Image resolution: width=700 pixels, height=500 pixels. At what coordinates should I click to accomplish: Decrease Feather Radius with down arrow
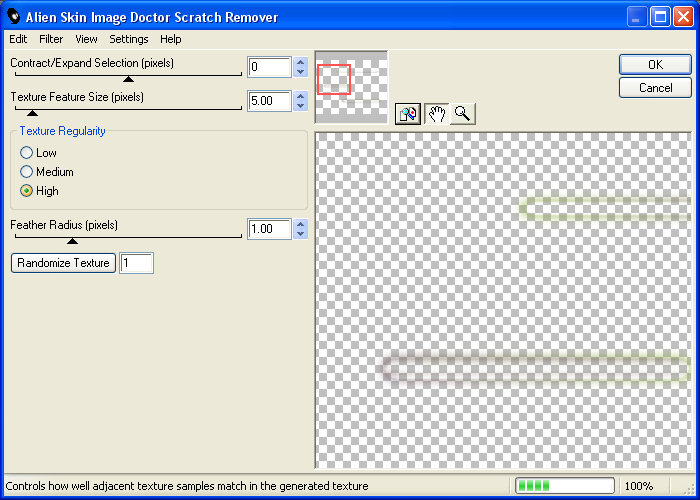[x=301, y=234]
